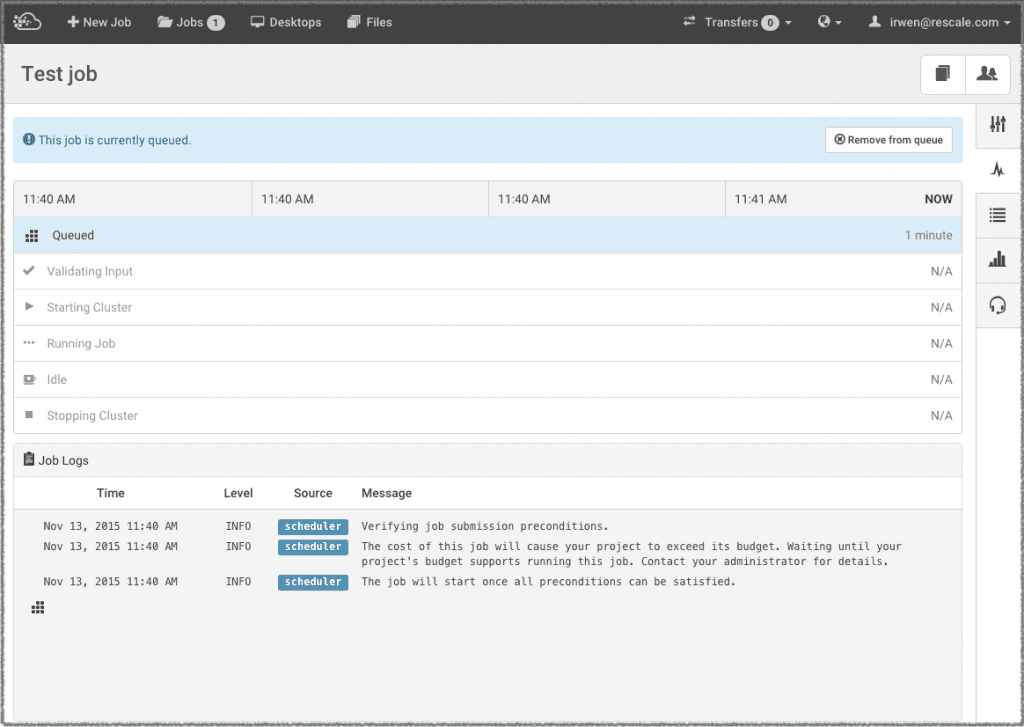Click the Validating Input status row
This screenshot has height=727, width=1024.
click(x=487, y=271)
